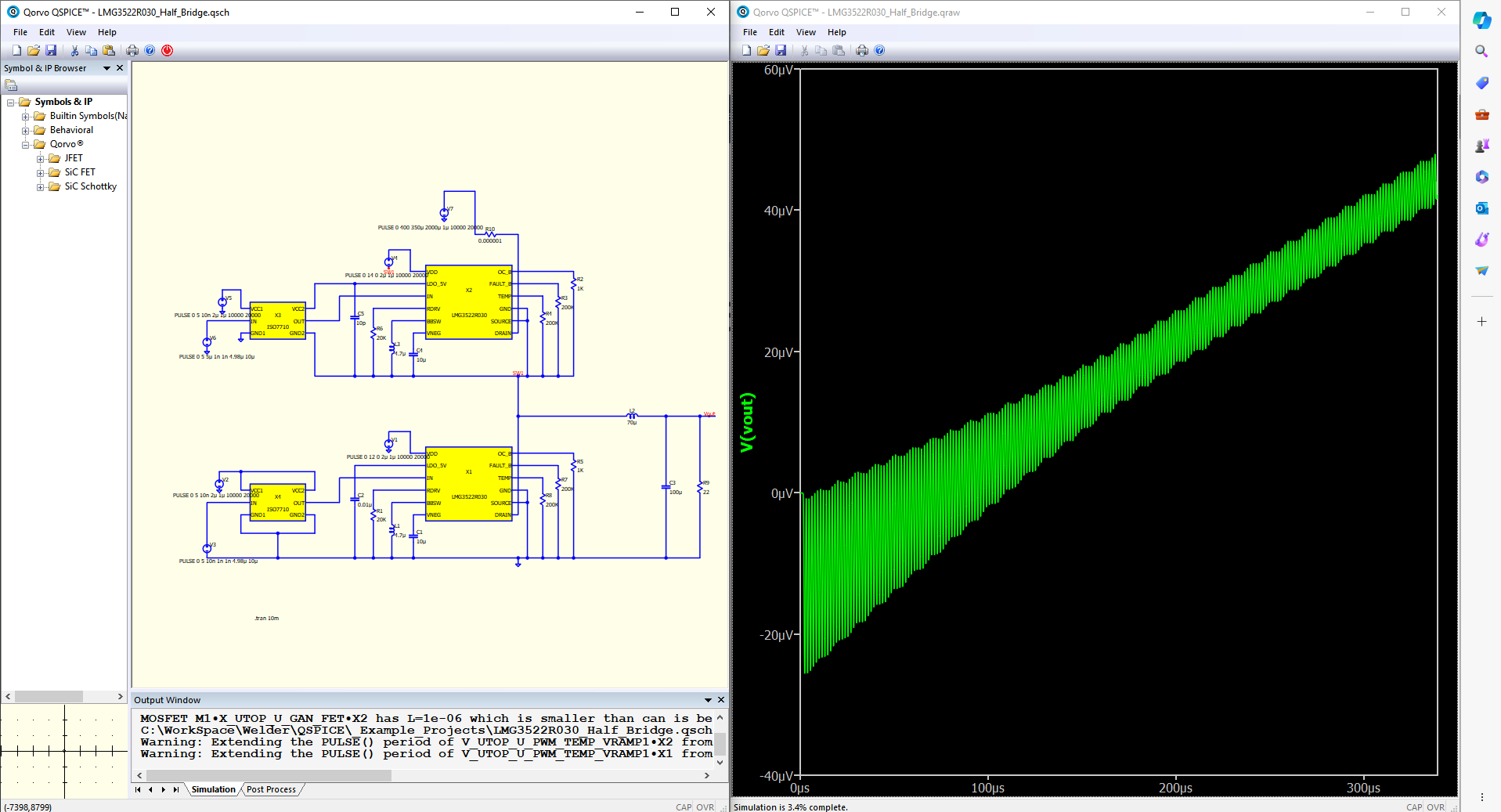Viewport: 1501px width, 812px height.
Task: Switch to the Post Process tab
Action: pos(271,789)
